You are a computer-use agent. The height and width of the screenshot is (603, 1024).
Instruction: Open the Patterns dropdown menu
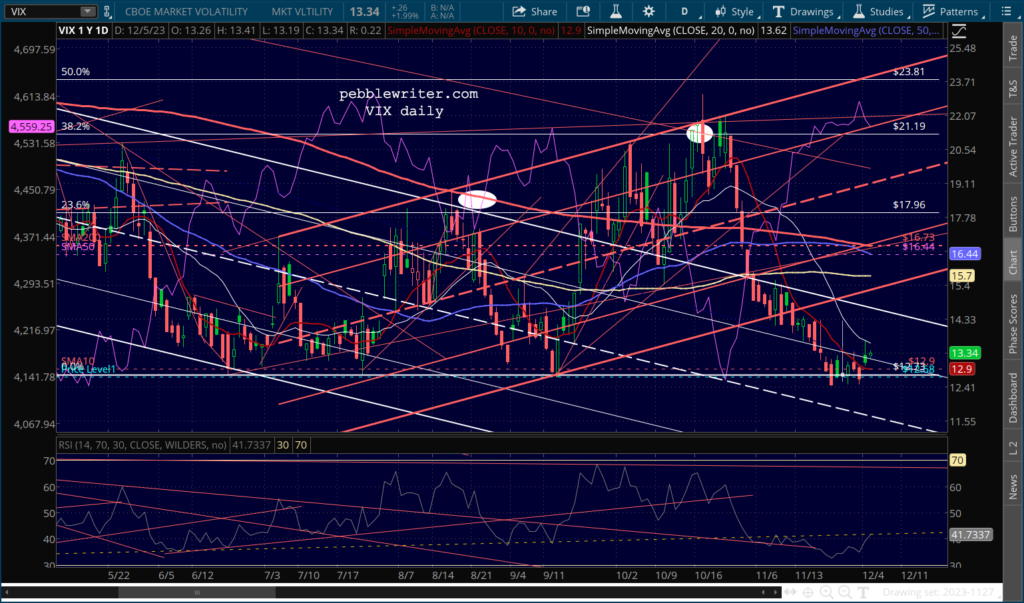pos(953,12)
